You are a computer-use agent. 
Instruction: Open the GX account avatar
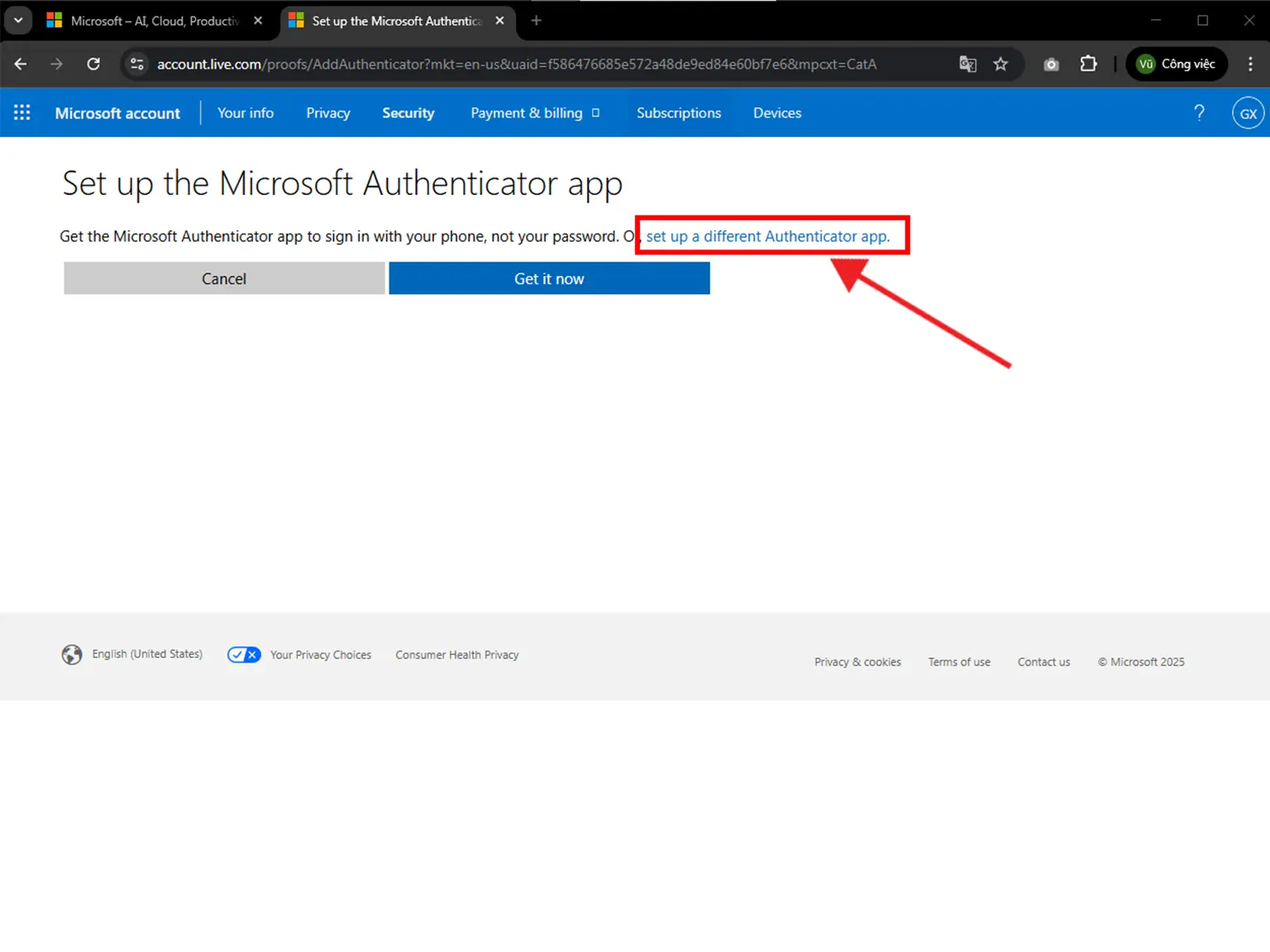(x=1248, y=112)
